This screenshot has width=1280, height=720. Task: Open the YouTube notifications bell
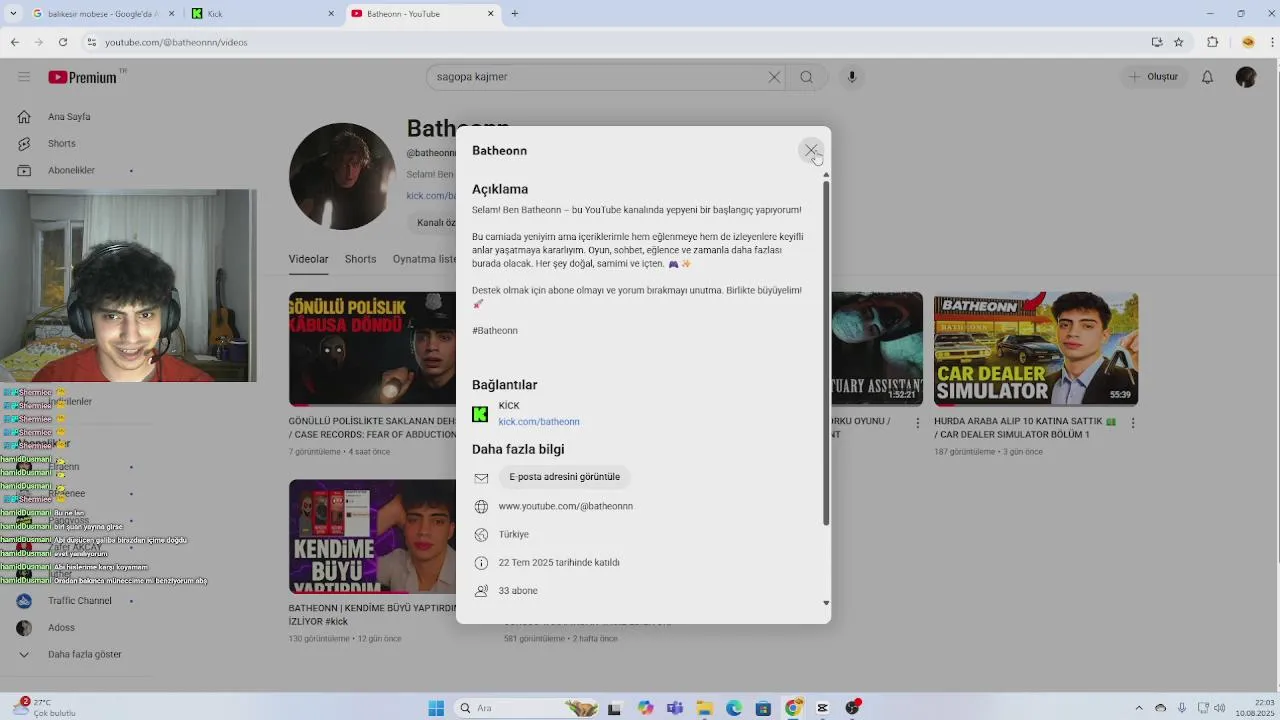click(1207, 77)
